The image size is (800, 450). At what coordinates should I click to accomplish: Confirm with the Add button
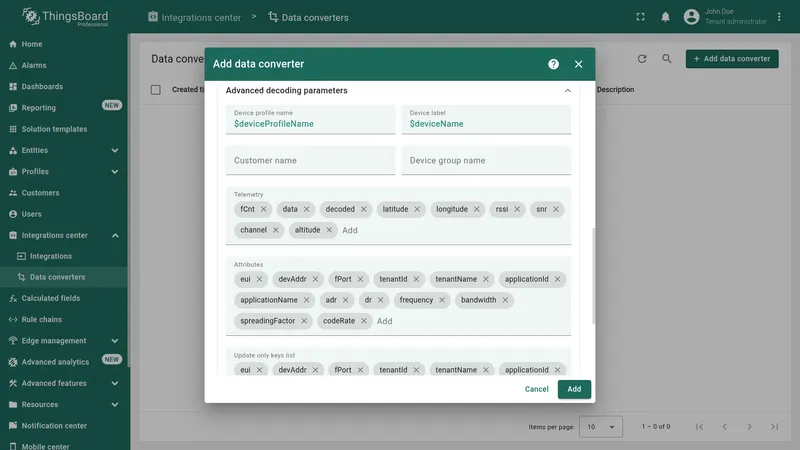coord(574,389)
